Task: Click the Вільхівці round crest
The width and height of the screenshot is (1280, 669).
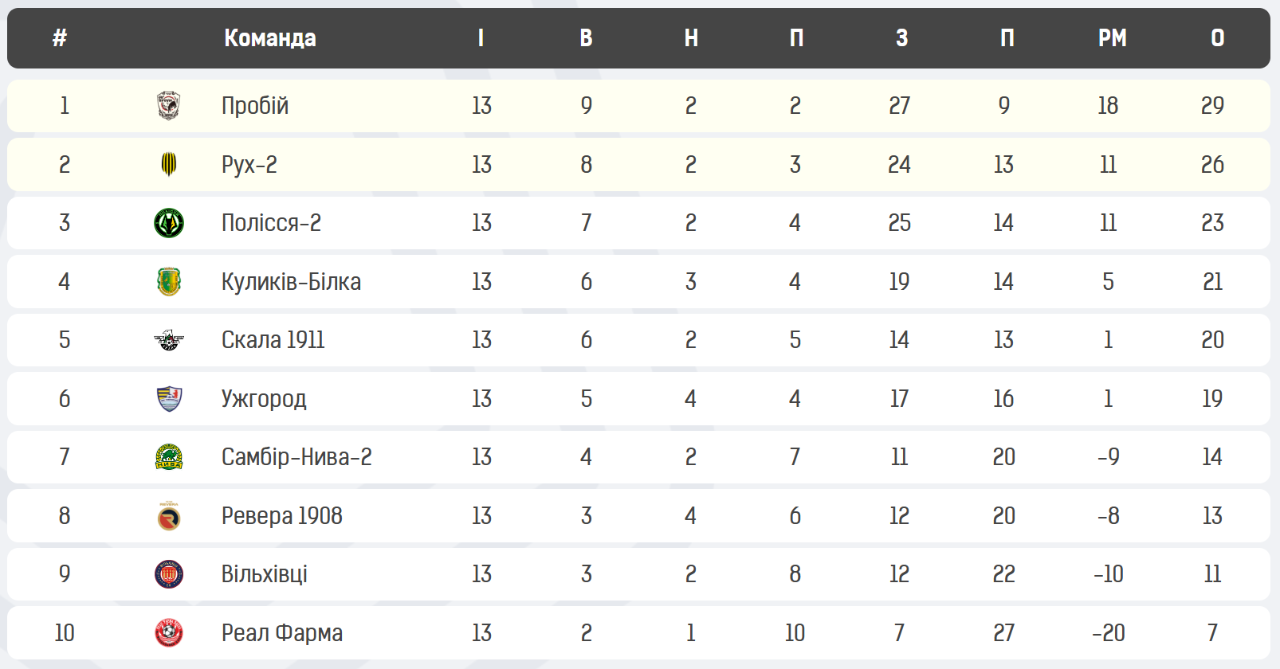Action: (169, 574)
